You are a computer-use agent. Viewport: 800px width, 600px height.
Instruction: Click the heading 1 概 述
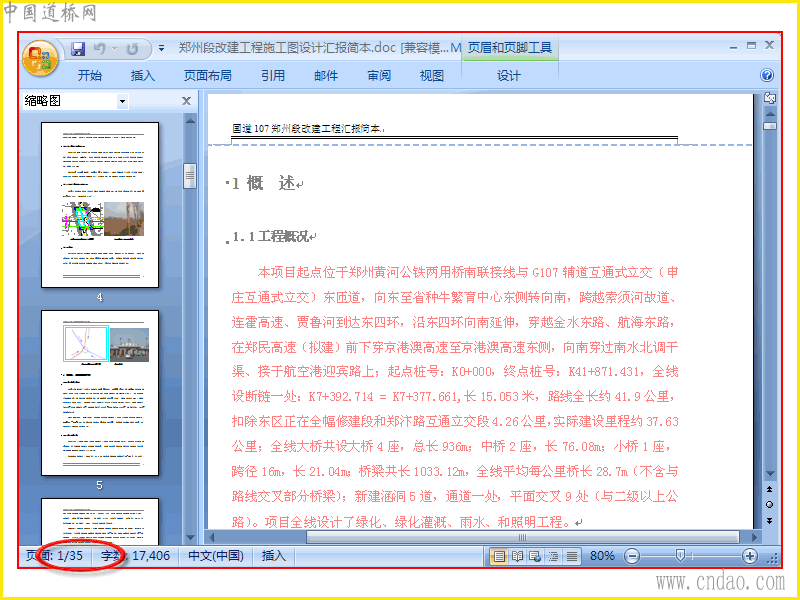[265, 183]
